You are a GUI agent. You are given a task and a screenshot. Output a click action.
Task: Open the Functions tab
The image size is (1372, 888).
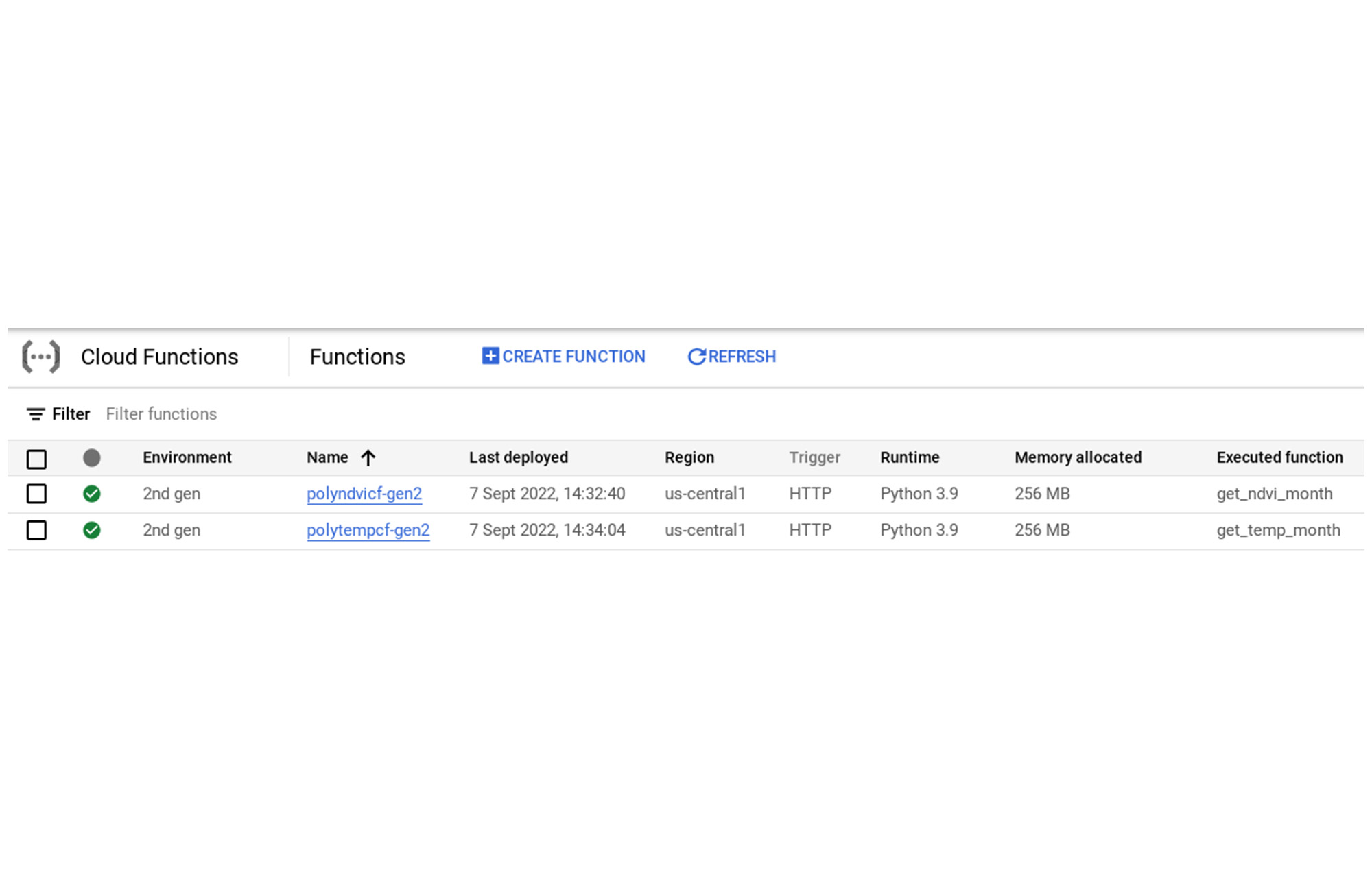tap(357, 357)
